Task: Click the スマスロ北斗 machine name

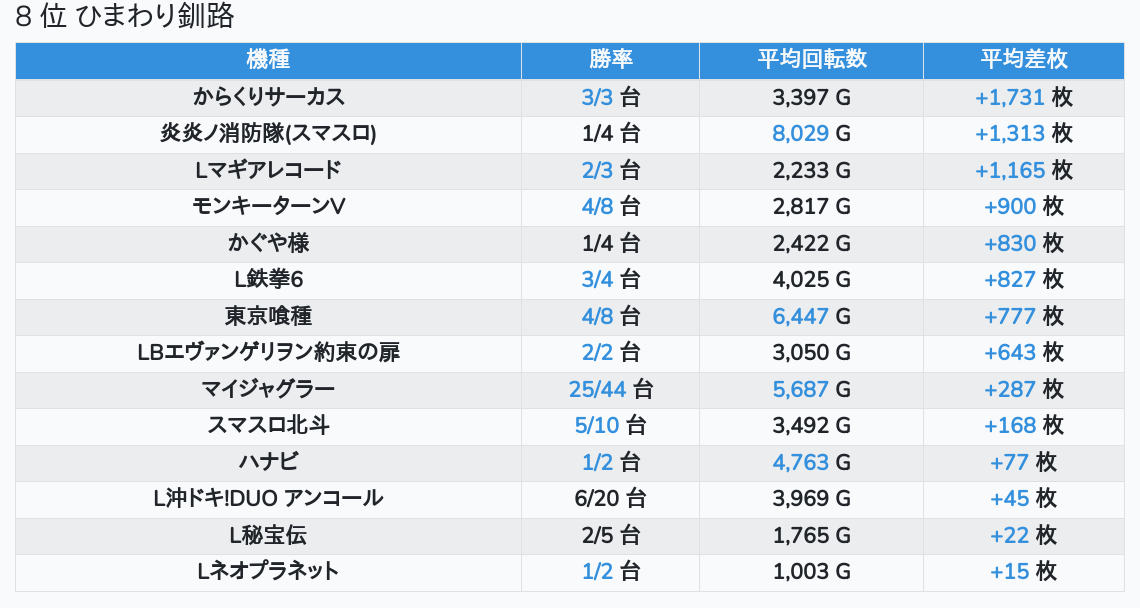Action: coord(268,426)
